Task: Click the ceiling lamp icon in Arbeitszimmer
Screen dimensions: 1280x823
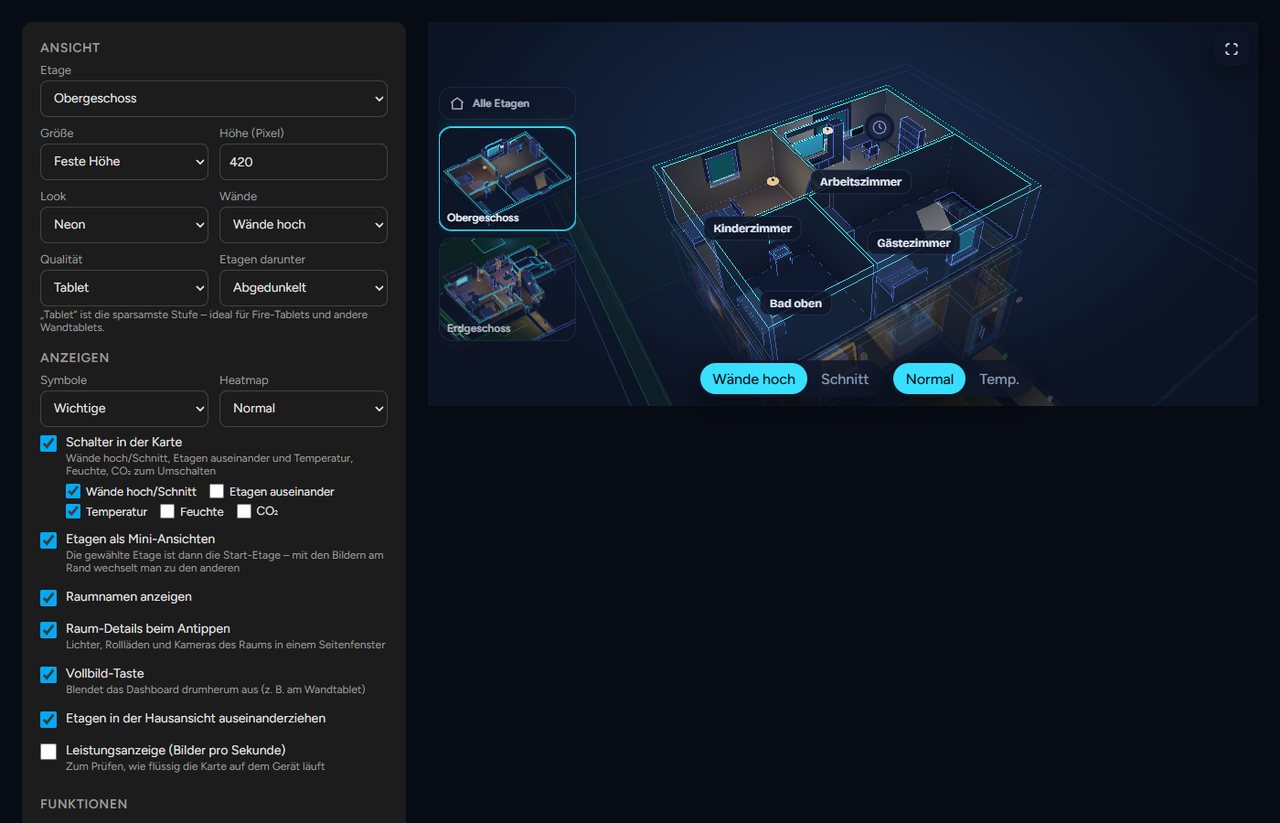Action: pyautogui.click(x=828, y=130)
